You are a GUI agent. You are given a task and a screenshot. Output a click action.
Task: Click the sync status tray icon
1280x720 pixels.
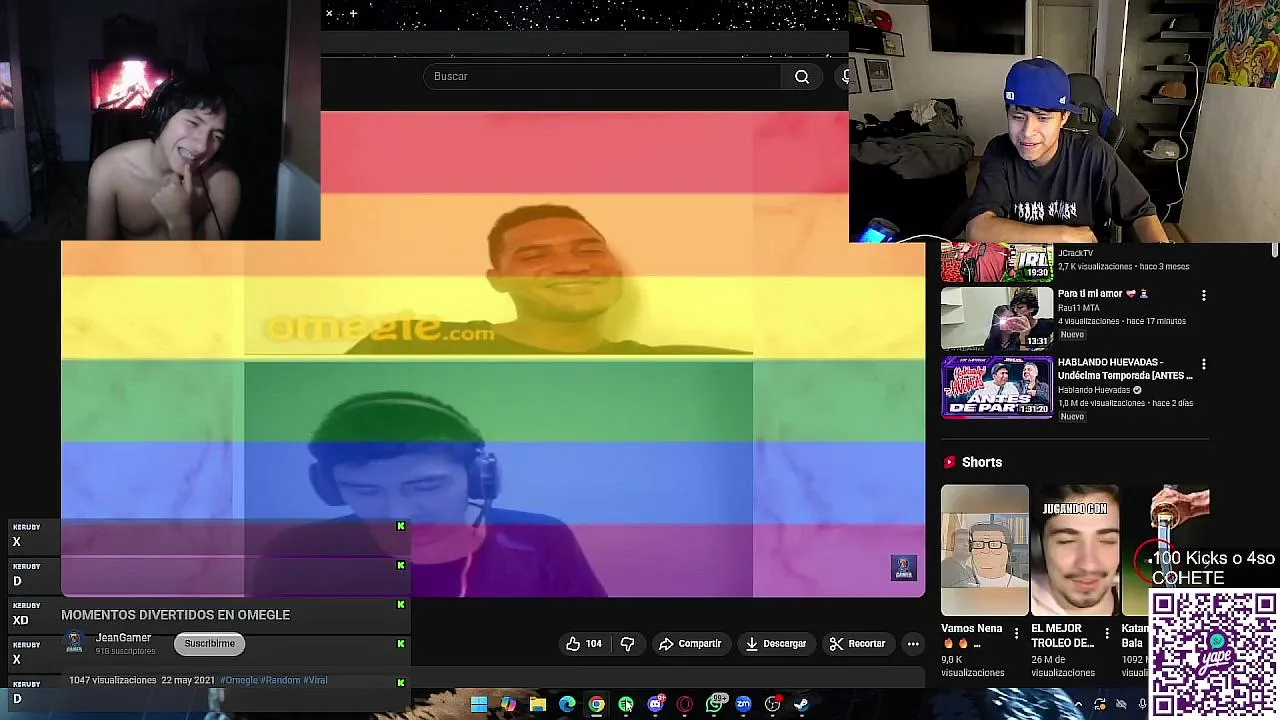(1100, 704)
